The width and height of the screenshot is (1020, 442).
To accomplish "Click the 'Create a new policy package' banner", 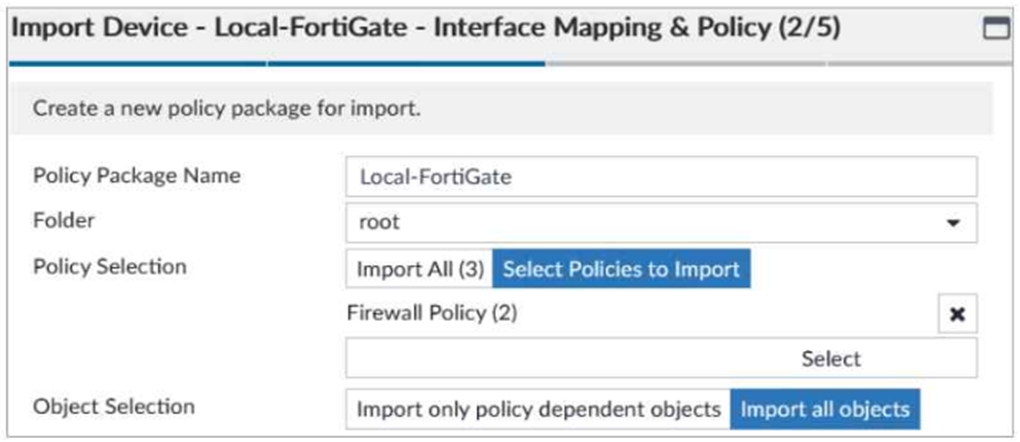I will pyautogui.click(x=501, y=108).
